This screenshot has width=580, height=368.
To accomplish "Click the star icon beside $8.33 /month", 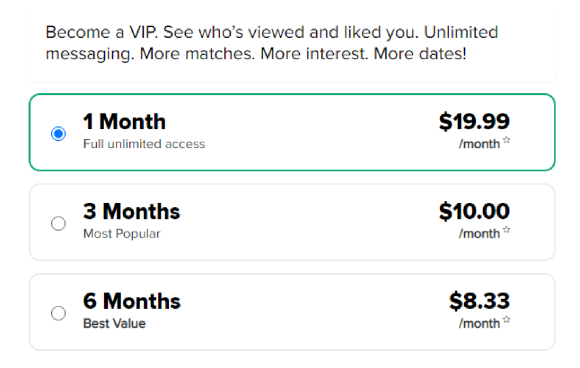I will (506, 320).
